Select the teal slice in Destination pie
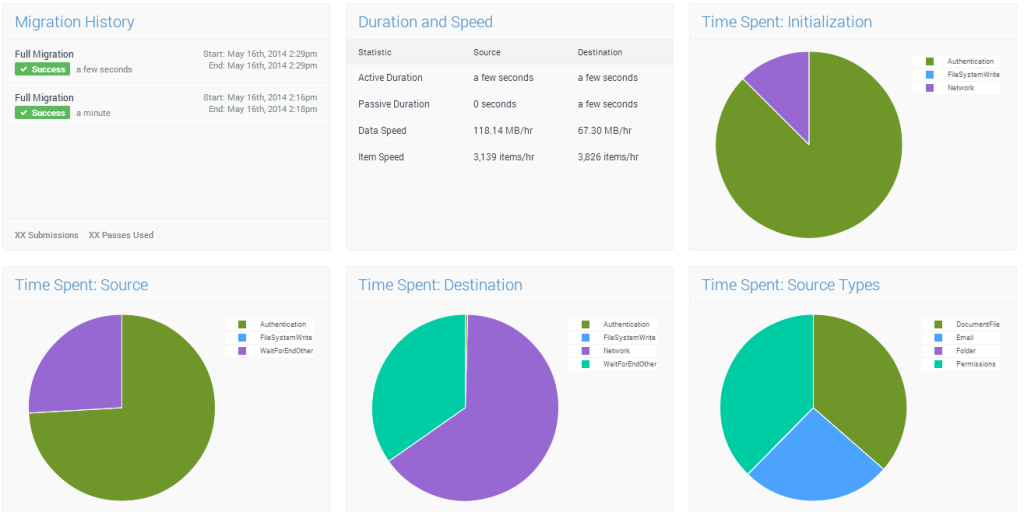 point(410,390)
